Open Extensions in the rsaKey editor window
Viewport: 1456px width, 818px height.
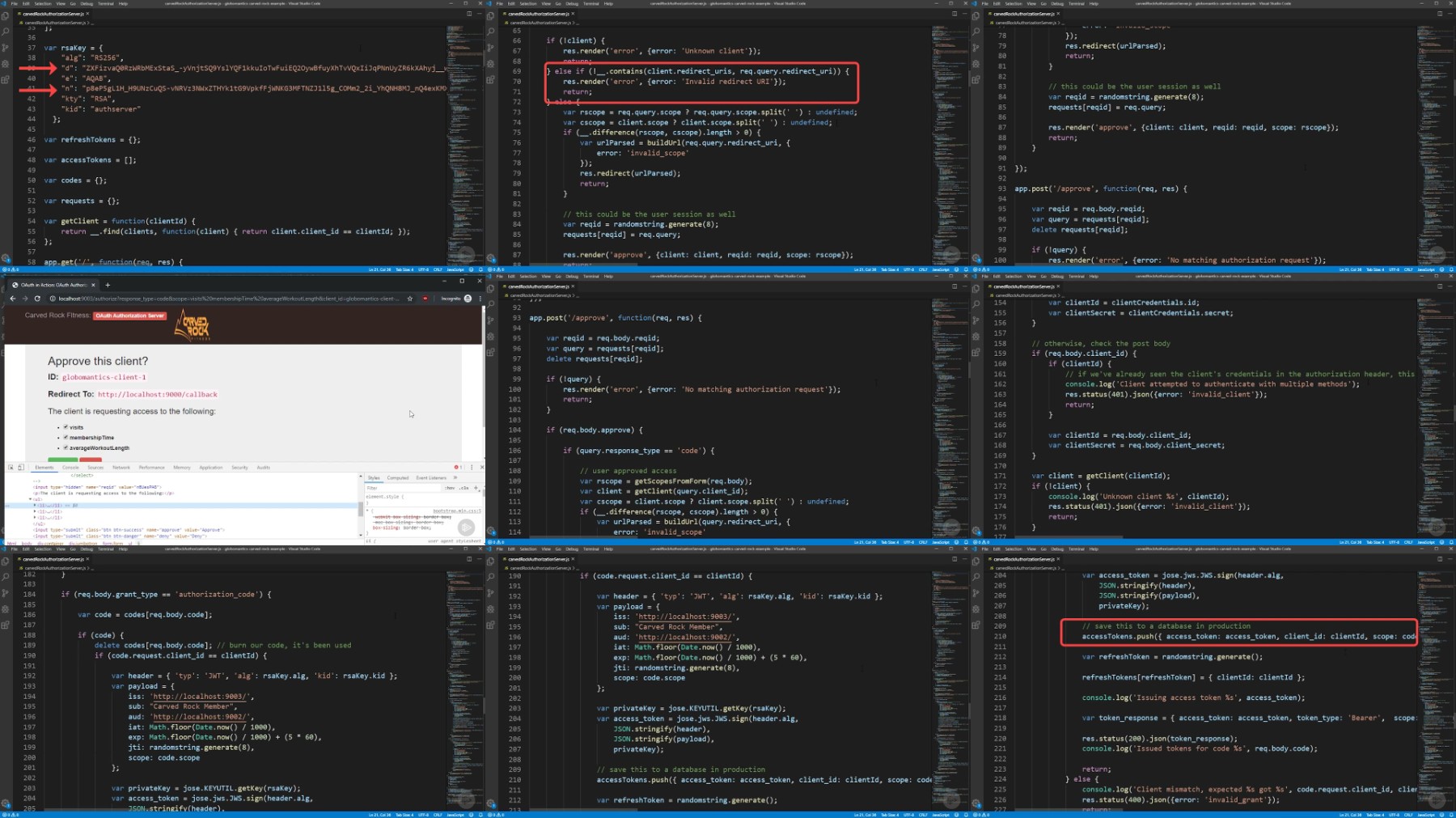click(6, 79)
